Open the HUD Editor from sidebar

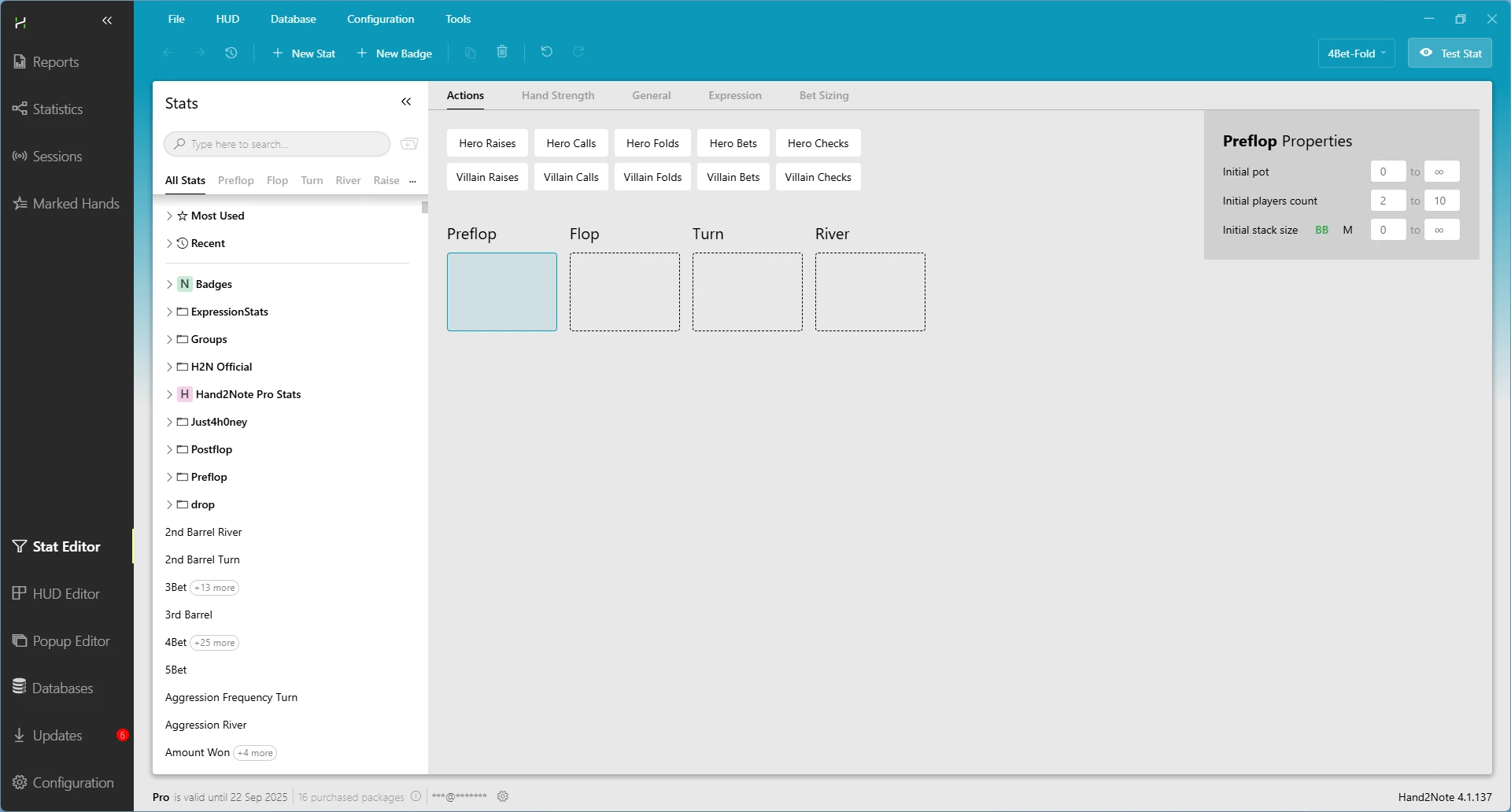(x=66, y=594)
